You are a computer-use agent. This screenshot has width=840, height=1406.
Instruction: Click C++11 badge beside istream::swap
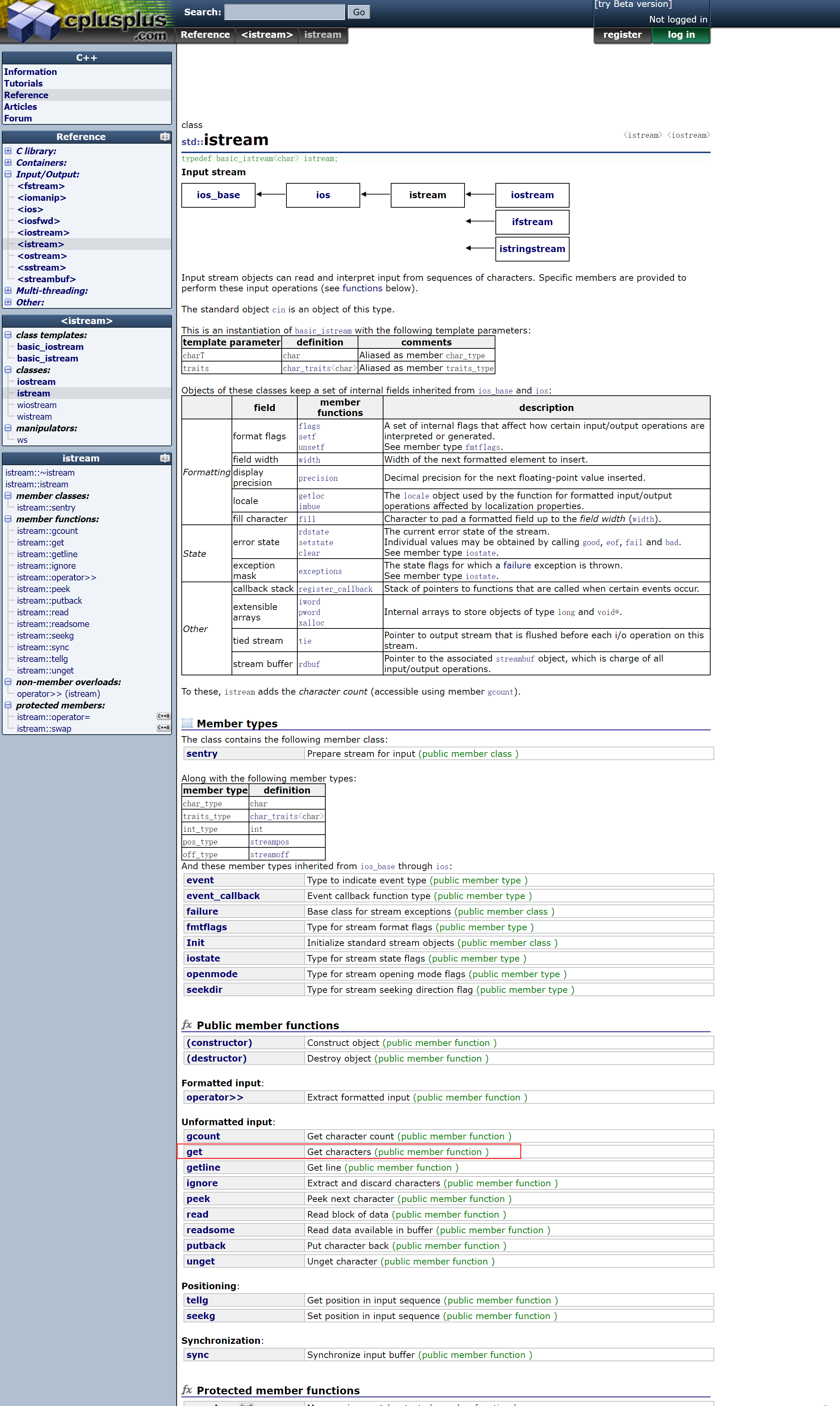pyautogui.click(x=163, y=728)
